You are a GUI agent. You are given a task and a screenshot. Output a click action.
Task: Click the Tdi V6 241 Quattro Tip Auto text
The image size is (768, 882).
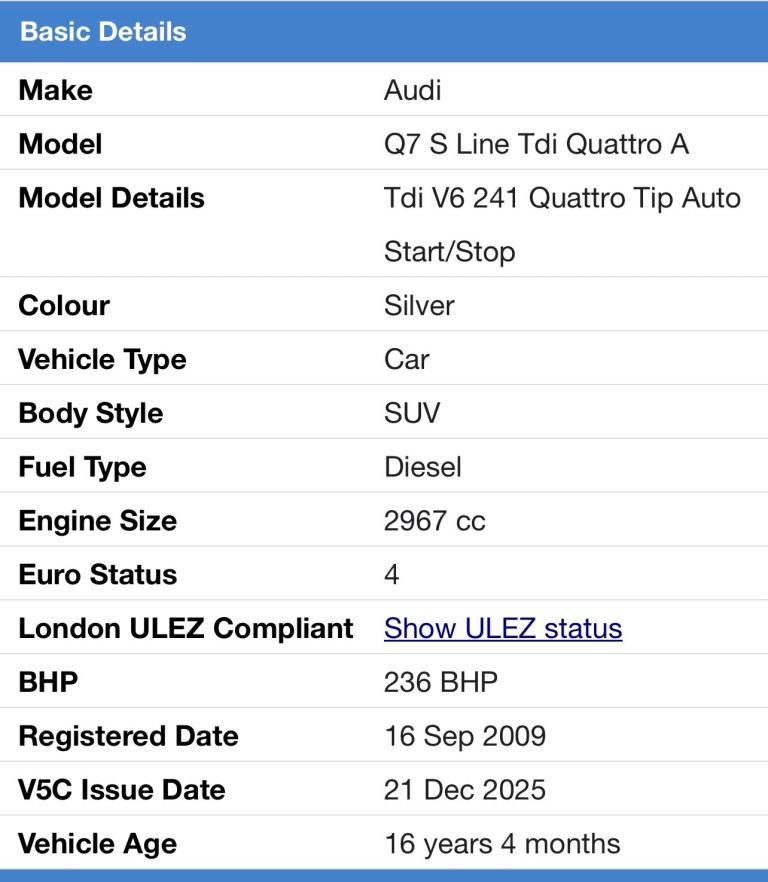(x=562, y=198)
